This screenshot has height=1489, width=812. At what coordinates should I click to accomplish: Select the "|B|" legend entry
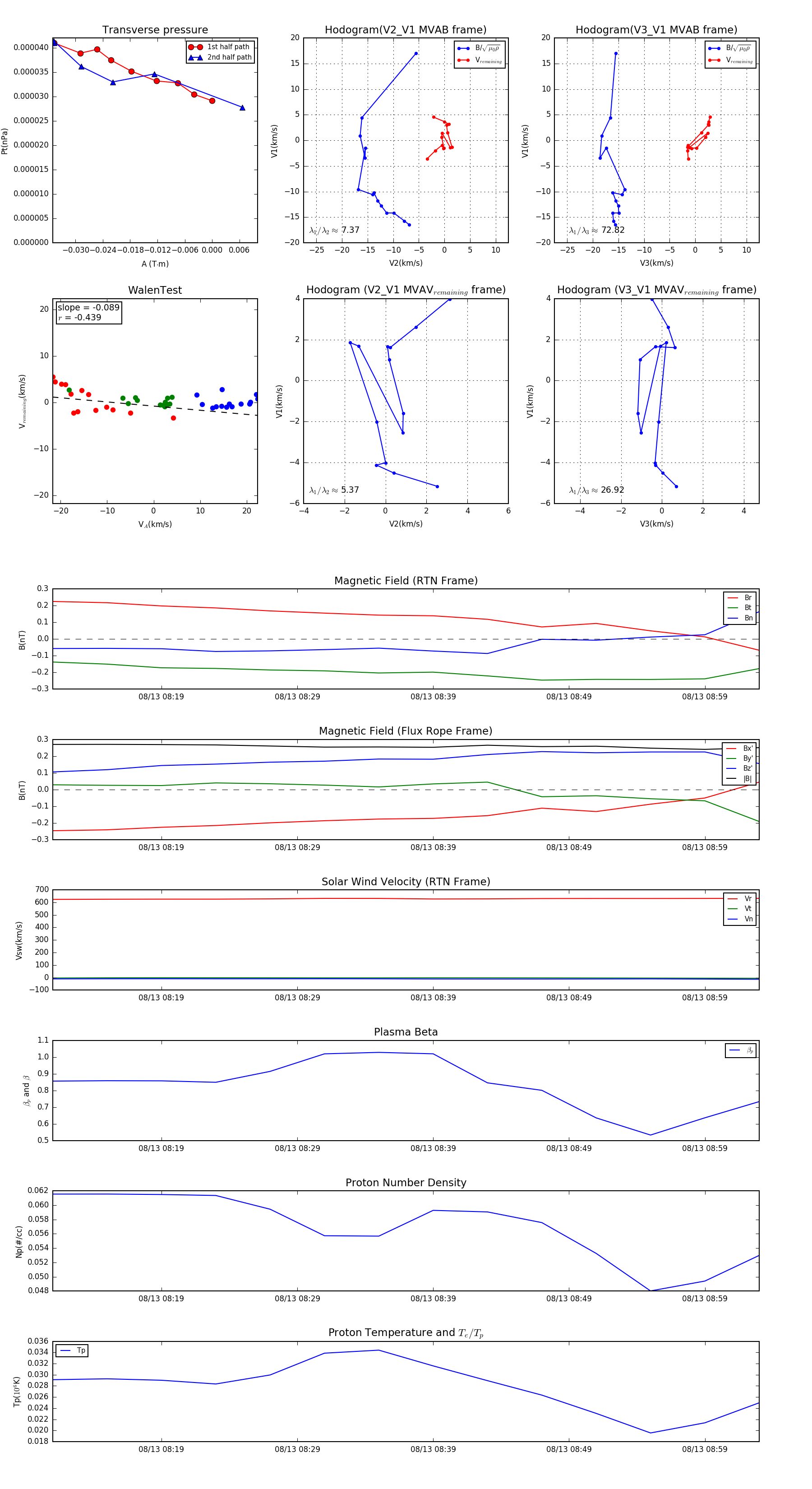click(x=739, y=779)
